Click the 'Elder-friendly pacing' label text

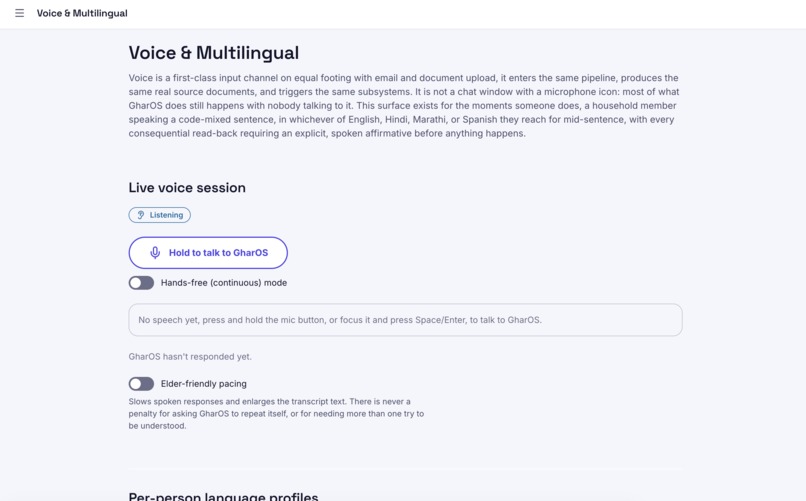204,384
